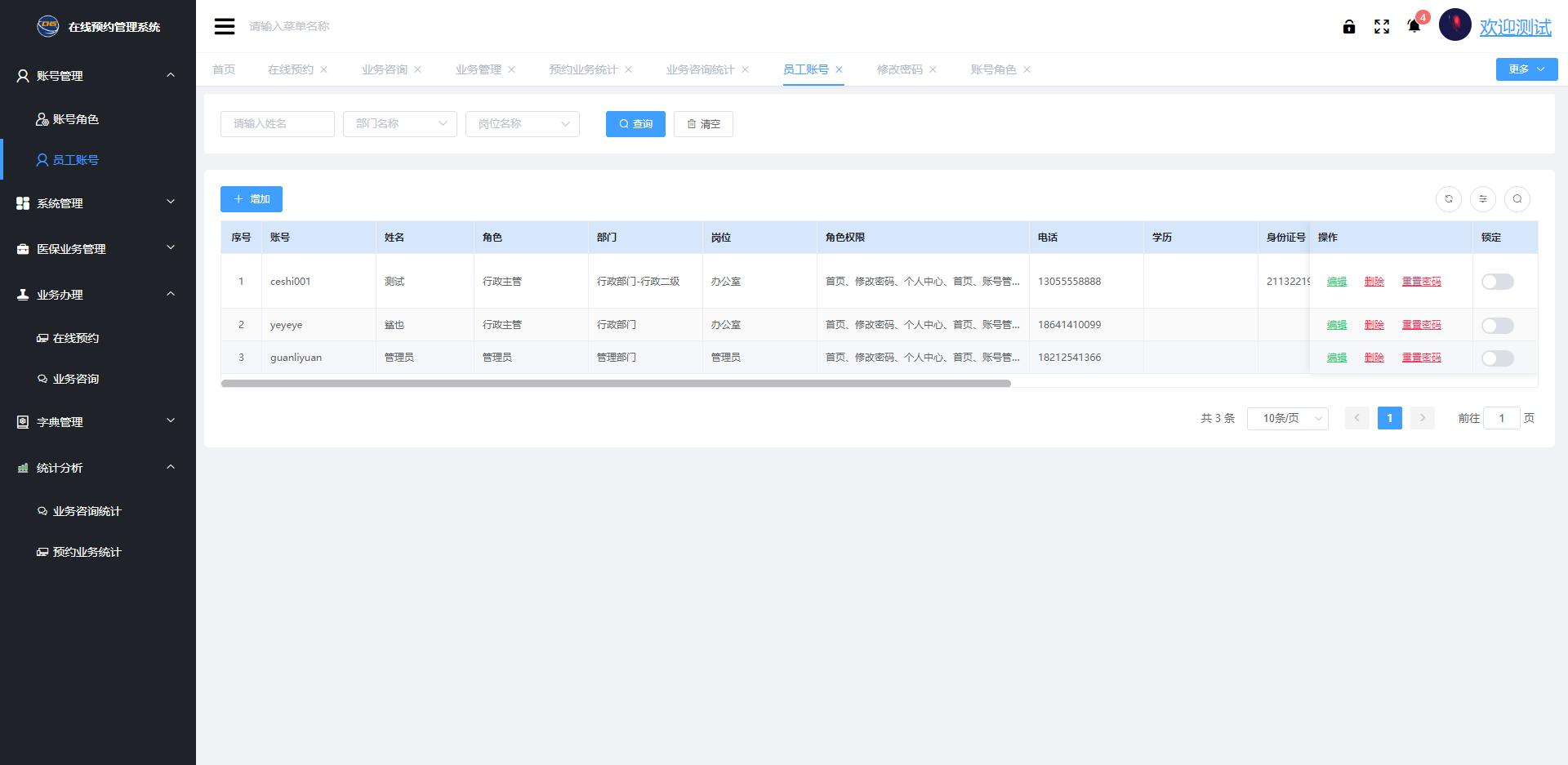Click 重置密码 for guanliyuan row

[x=1422, y=358]
